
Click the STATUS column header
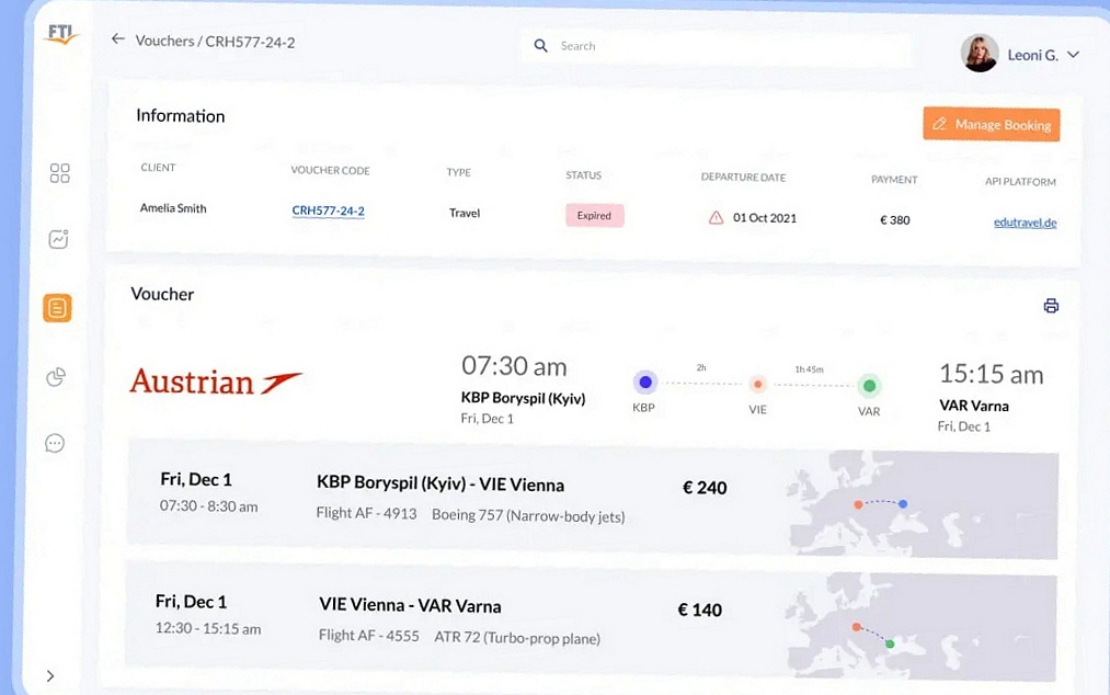583,176
